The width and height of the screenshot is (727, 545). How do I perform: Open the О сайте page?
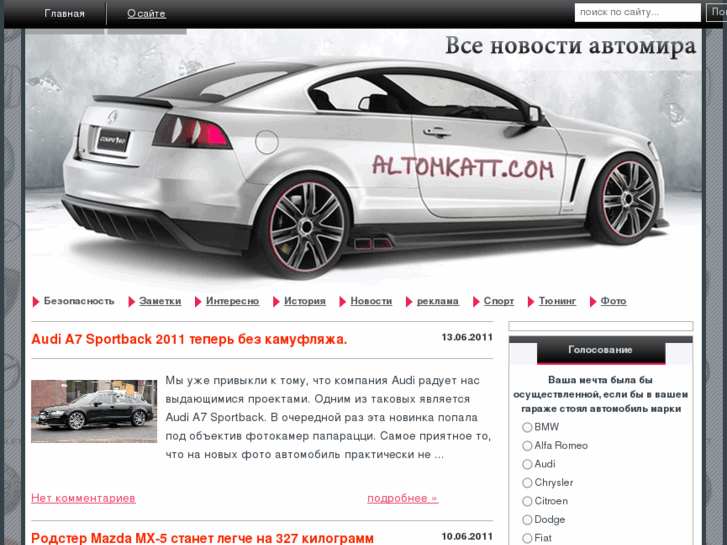point(146,13)
